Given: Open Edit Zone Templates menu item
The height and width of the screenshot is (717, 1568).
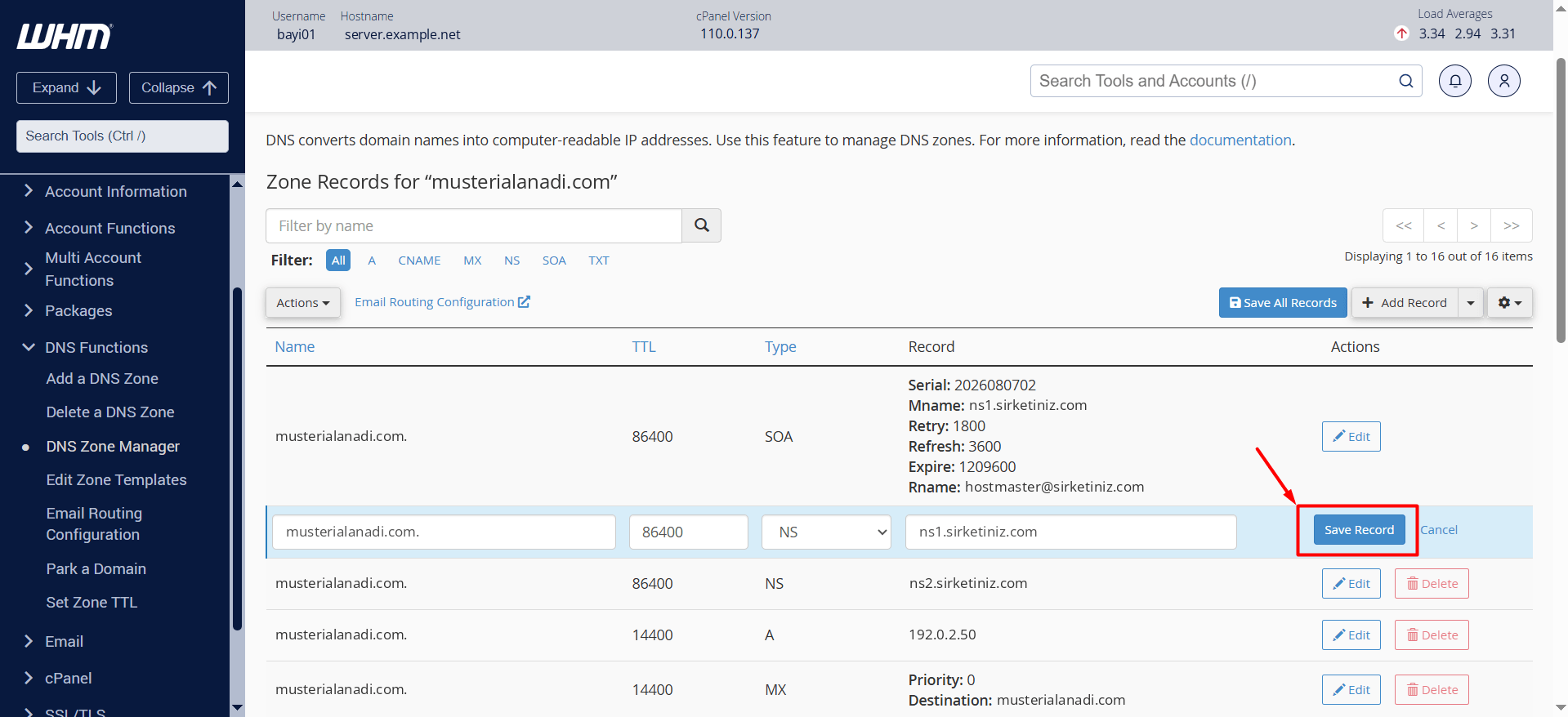Looking at the screenshot, I should coord(116,479).
